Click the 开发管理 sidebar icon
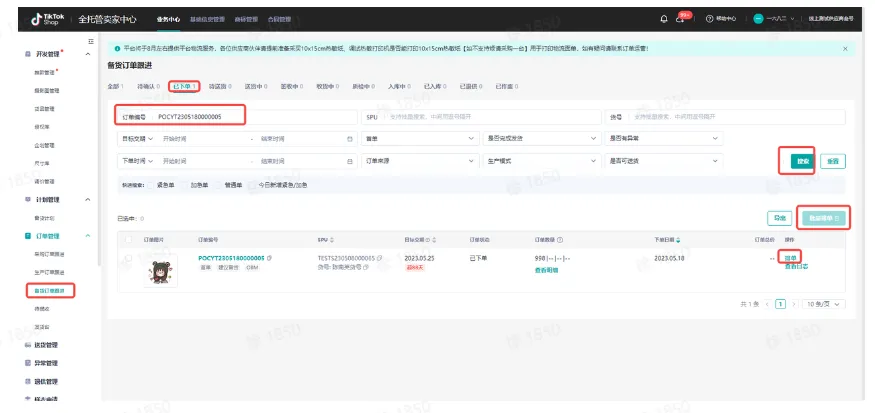The height and width of the screenshot is (413, 875). (28, 54)
